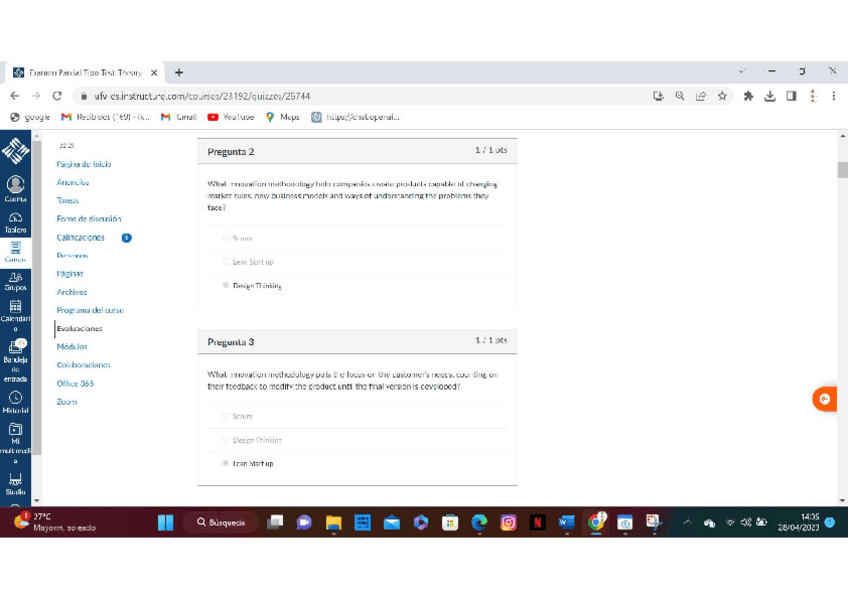Open the Mi multimedia icon

click(x=15, y=443)
